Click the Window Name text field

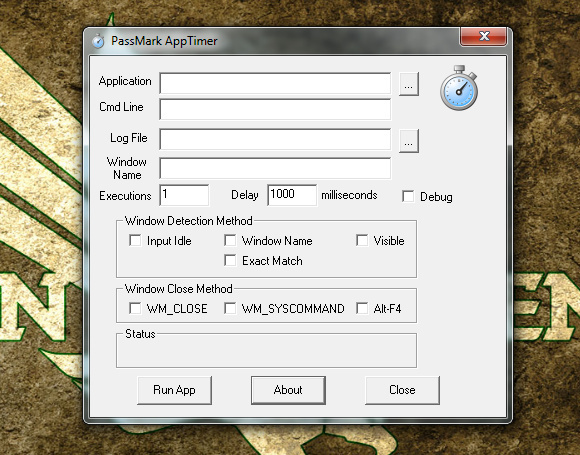[275, 168]
